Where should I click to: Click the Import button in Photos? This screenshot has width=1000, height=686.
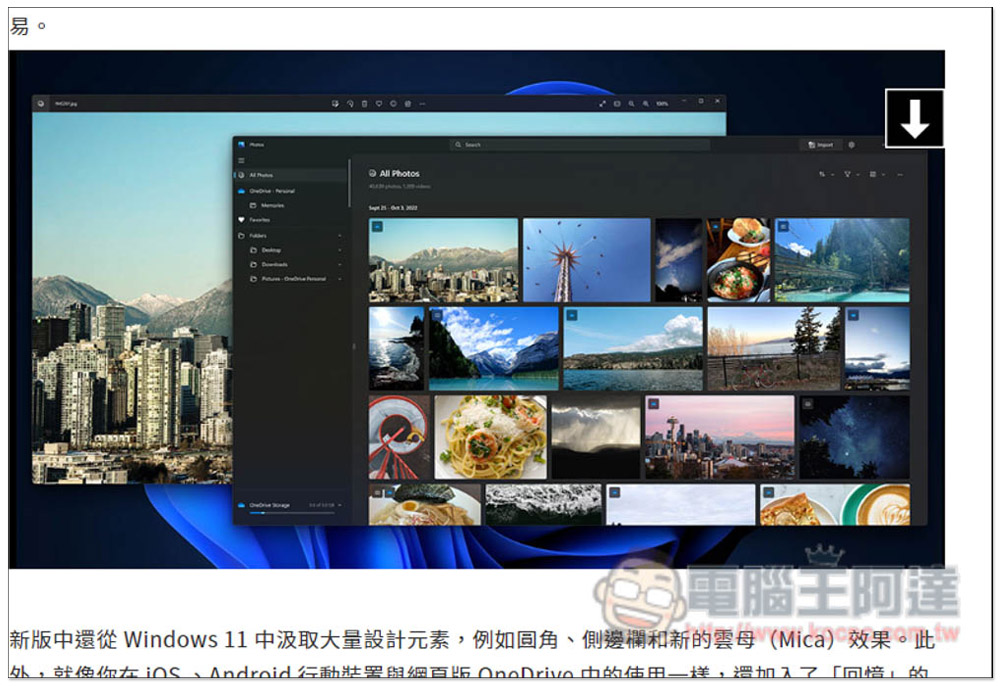point(821,145)
